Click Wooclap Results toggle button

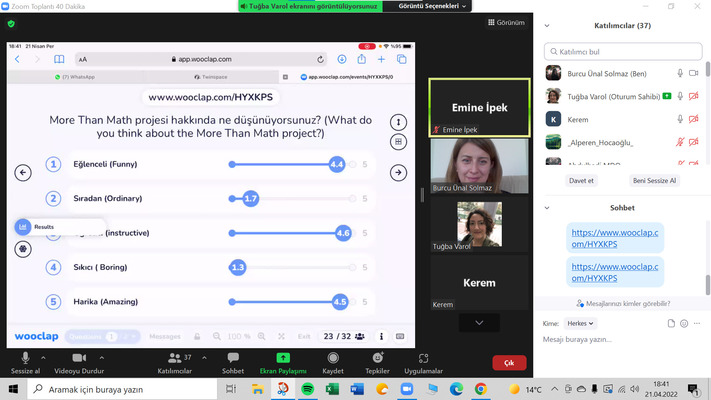(23, 227)
